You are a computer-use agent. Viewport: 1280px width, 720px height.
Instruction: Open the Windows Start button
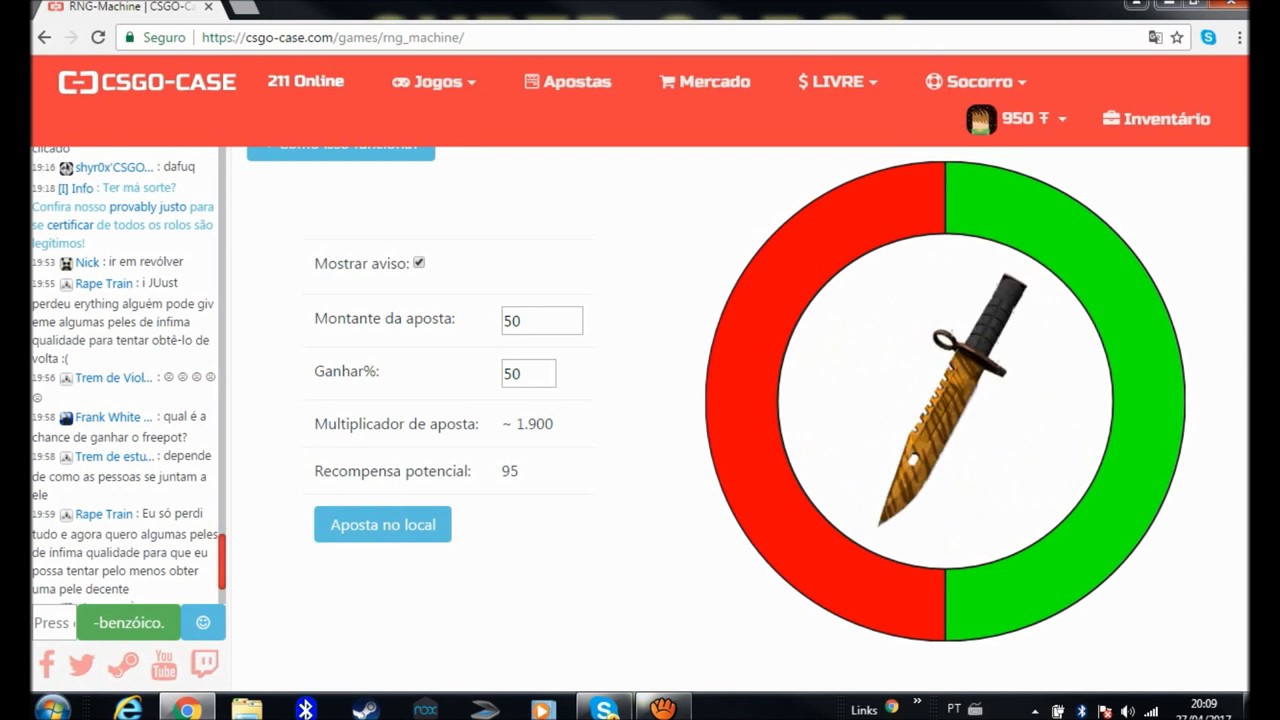[52, 708]
